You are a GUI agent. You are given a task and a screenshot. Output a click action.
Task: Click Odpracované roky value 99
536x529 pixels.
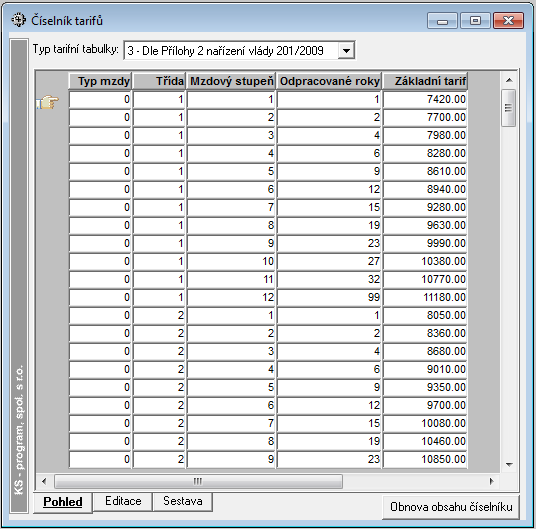click(329, 297)
